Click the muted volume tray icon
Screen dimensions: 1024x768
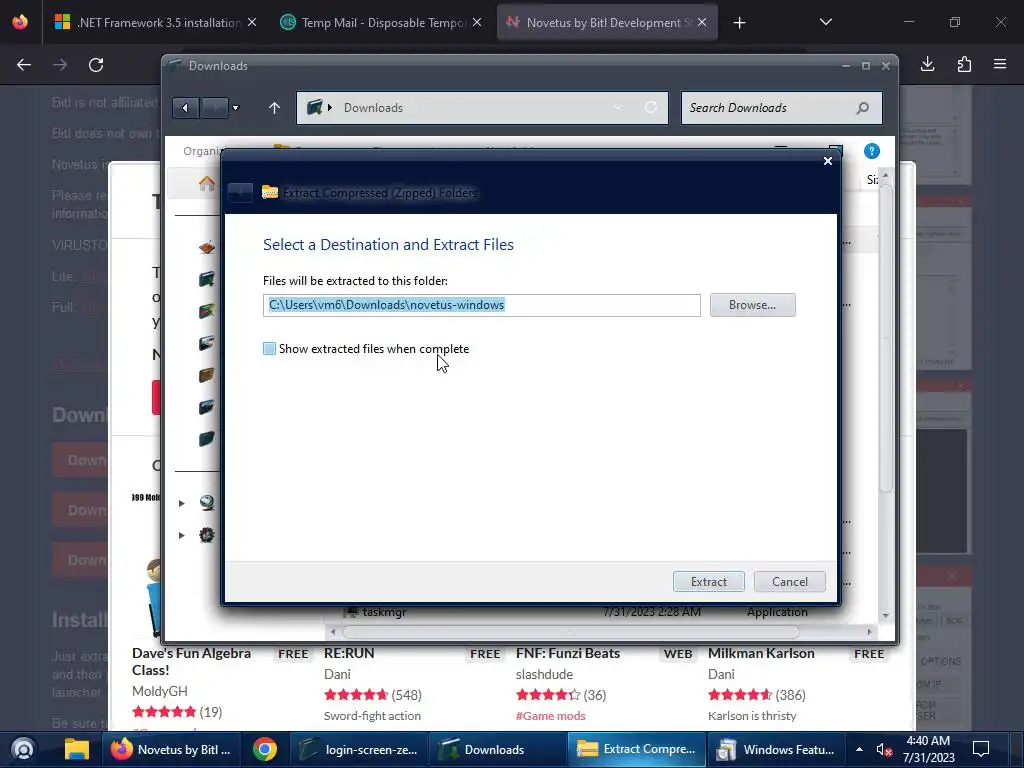click(884, 750)
